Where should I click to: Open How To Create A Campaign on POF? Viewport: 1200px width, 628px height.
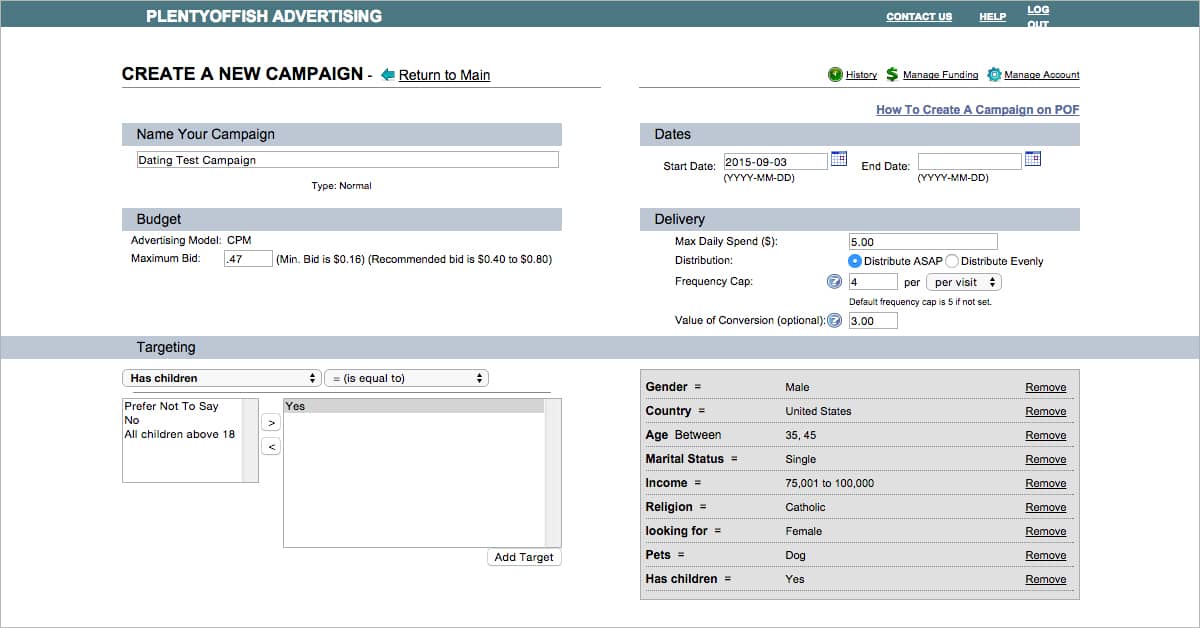(978, 110)
